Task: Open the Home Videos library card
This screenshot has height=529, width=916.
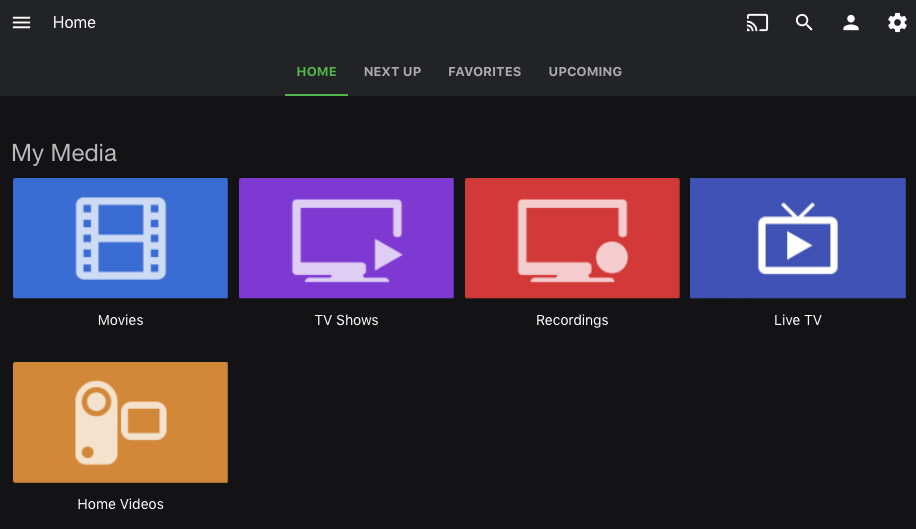Action: coord(120,422)
